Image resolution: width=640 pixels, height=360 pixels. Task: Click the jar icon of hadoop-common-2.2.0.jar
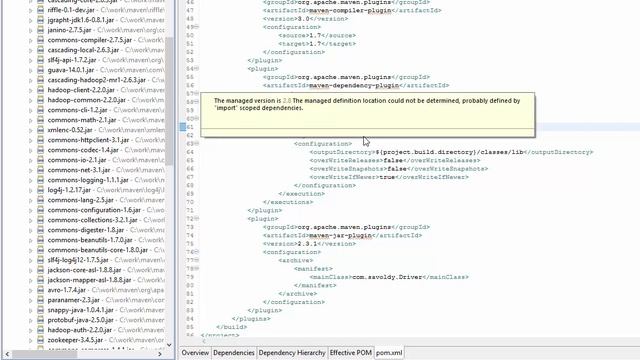click(x=40, y=100)
